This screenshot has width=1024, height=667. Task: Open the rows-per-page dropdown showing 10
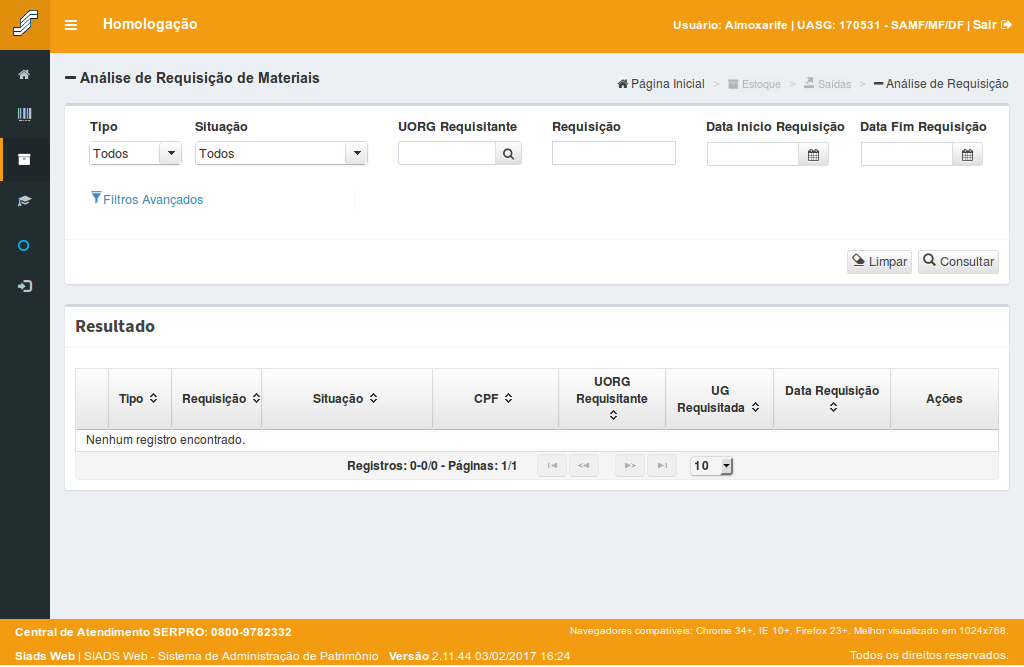pos(711,466)
